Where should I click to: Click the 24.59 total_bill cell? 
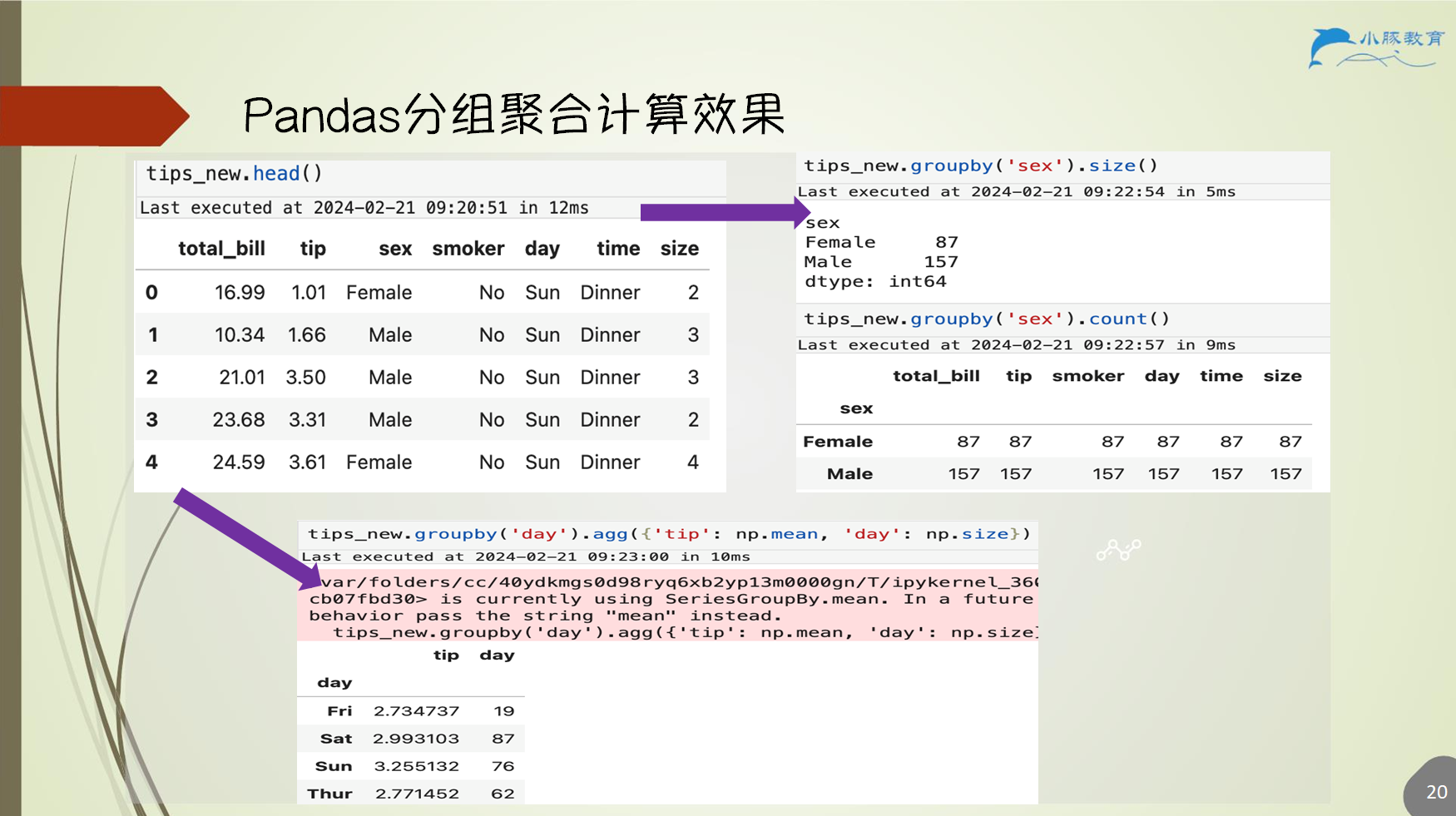coord(239,462)
